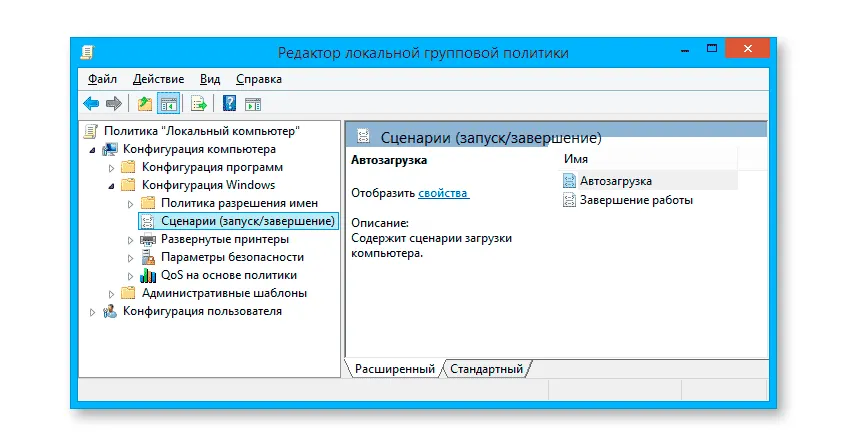Select Конфигурация Windows tree label
The height and width of the screenshot is (446, 848).
click(208, 185)
